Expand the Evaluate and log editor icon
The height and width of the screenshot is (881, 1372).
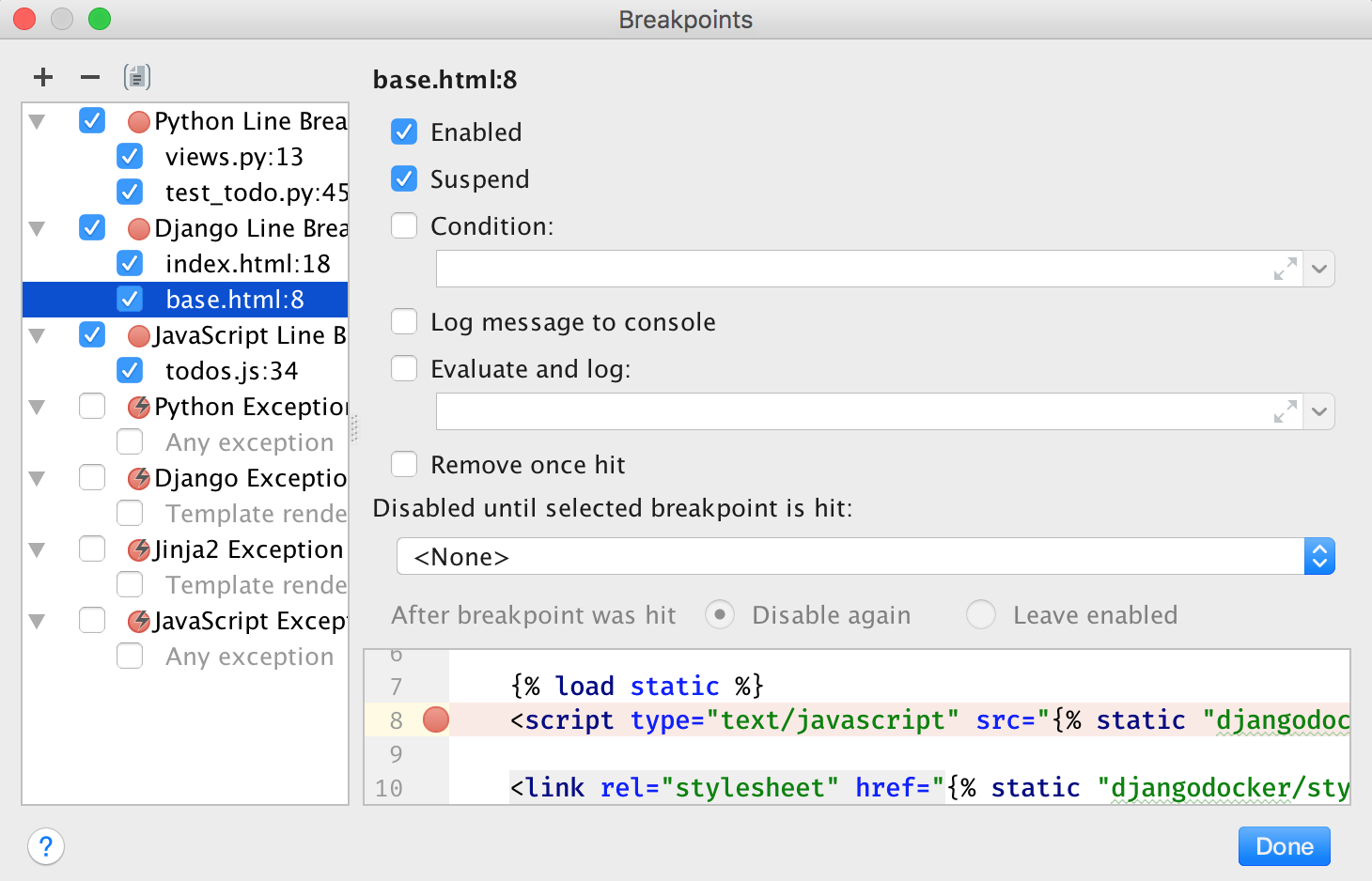click(x=1285, y=412)
